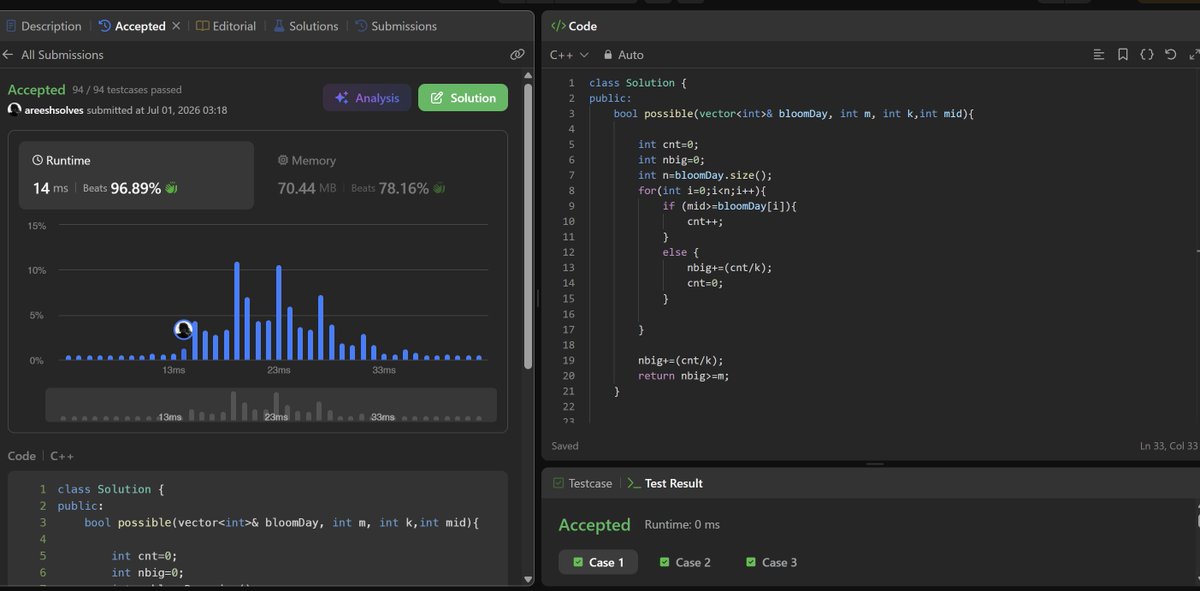Click the bookmark icon in code toolbar

(x=1123, y=55)
